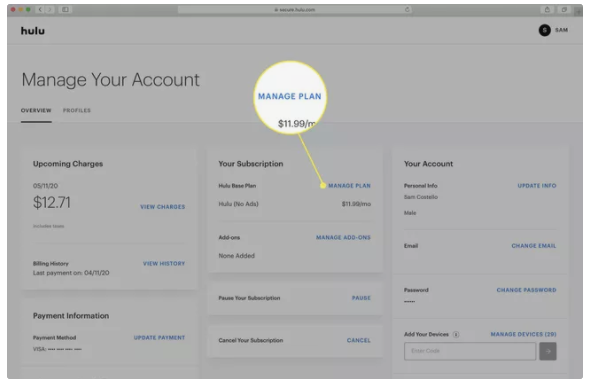Open the View Charges link
The image size is (591, 381).
coord(163,207)
